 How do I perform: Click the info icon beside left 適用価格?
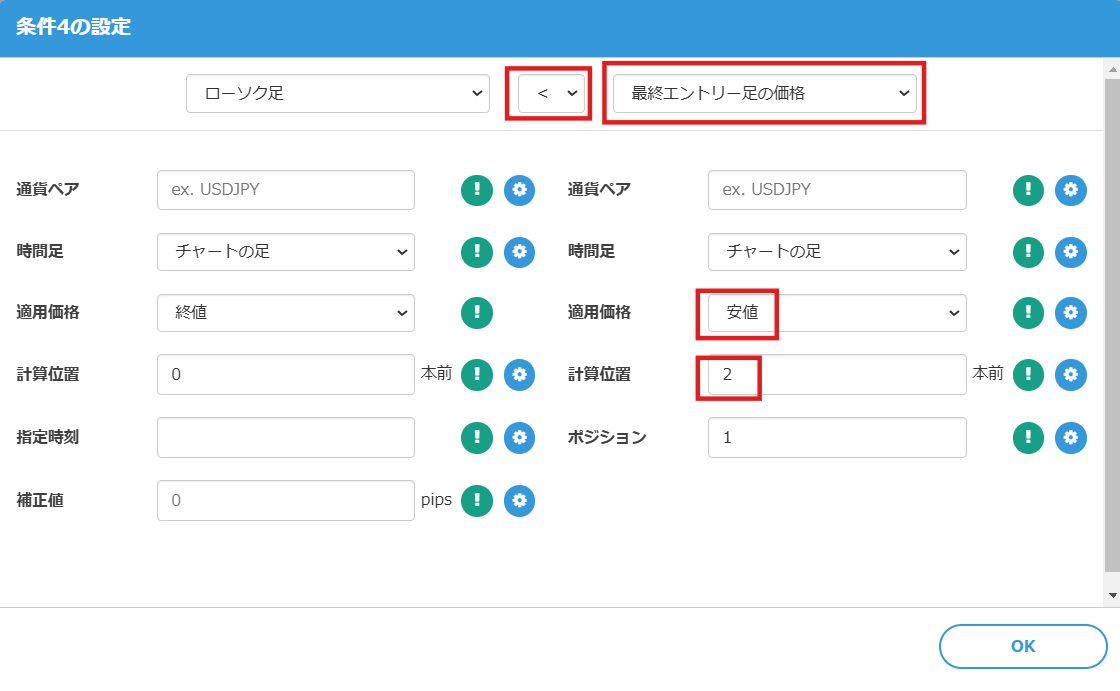[477, 313]
